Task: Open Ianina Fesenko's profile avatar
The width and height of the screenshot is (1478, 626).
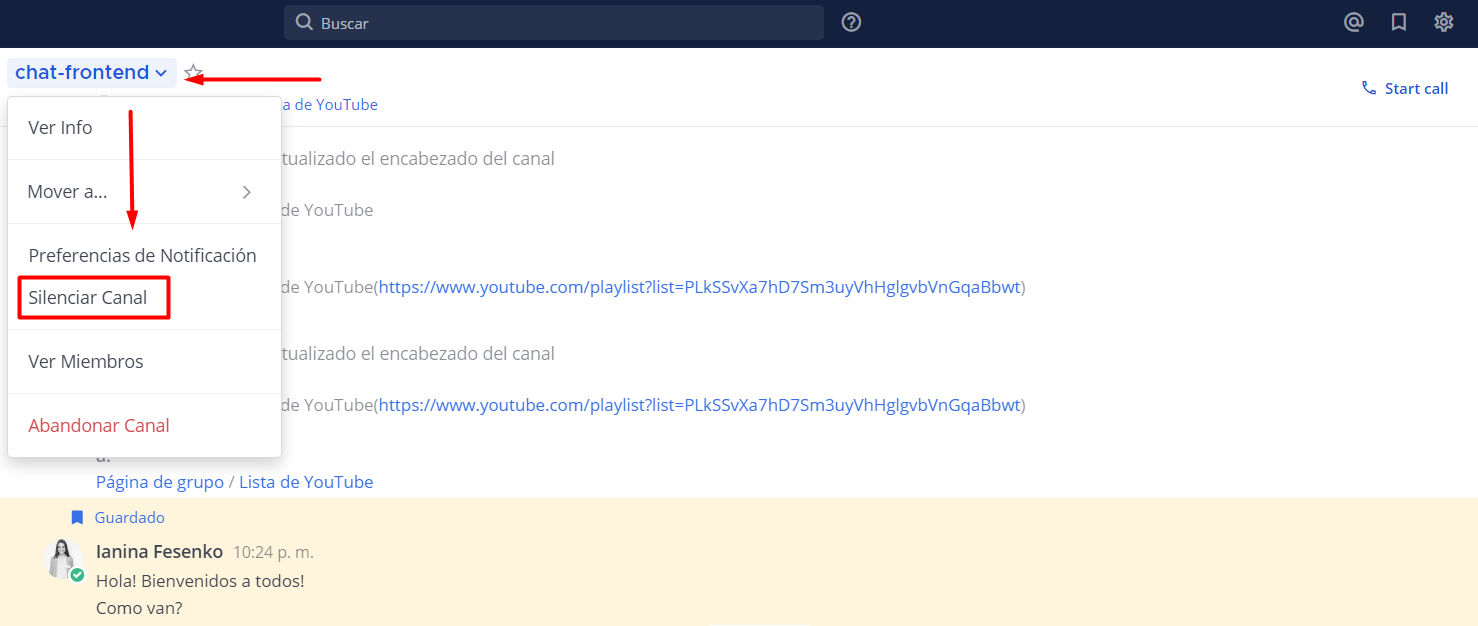Action: (64, 559)
